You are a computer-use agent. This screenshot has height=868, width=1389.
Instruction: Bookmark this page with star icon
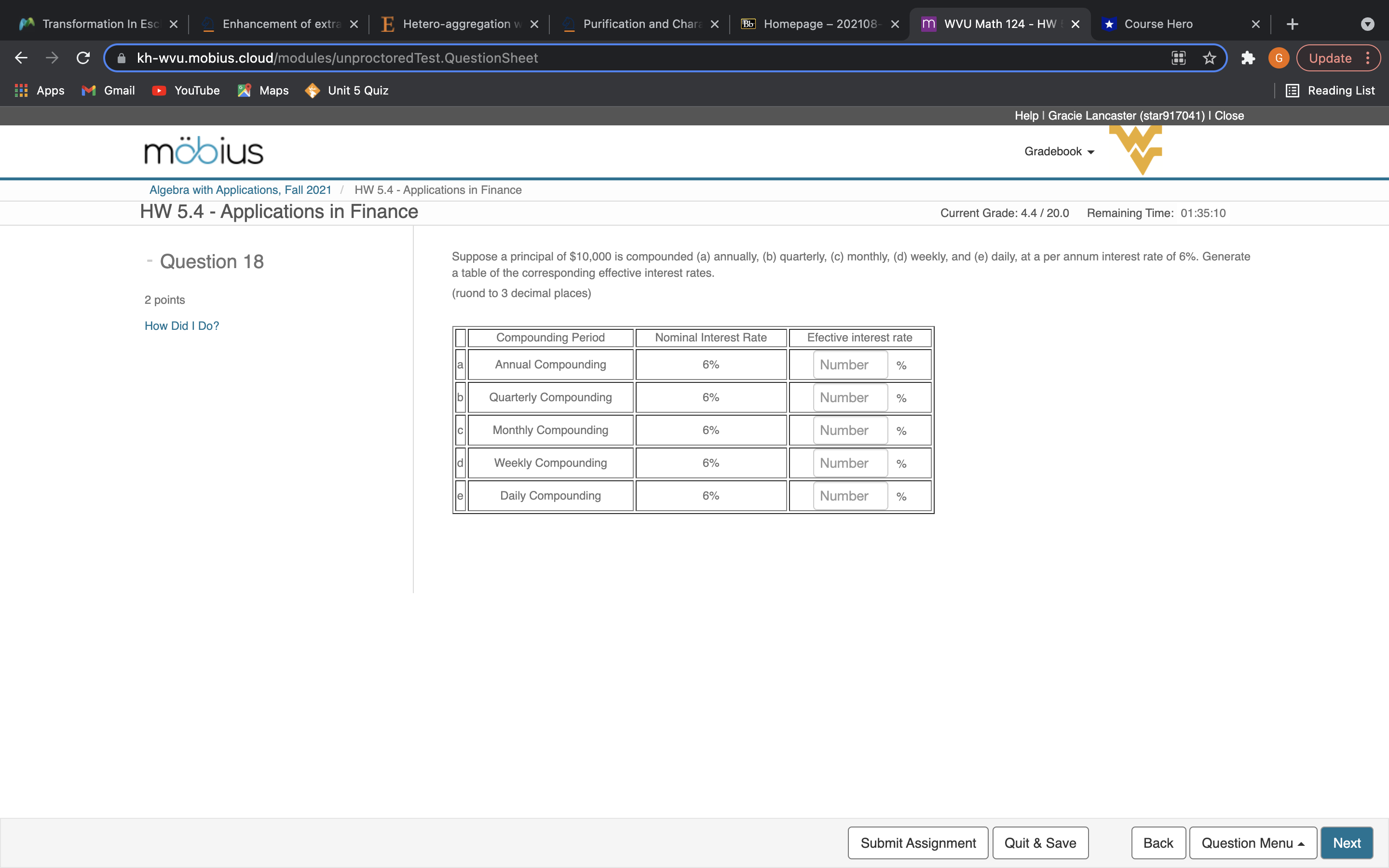1210,58
